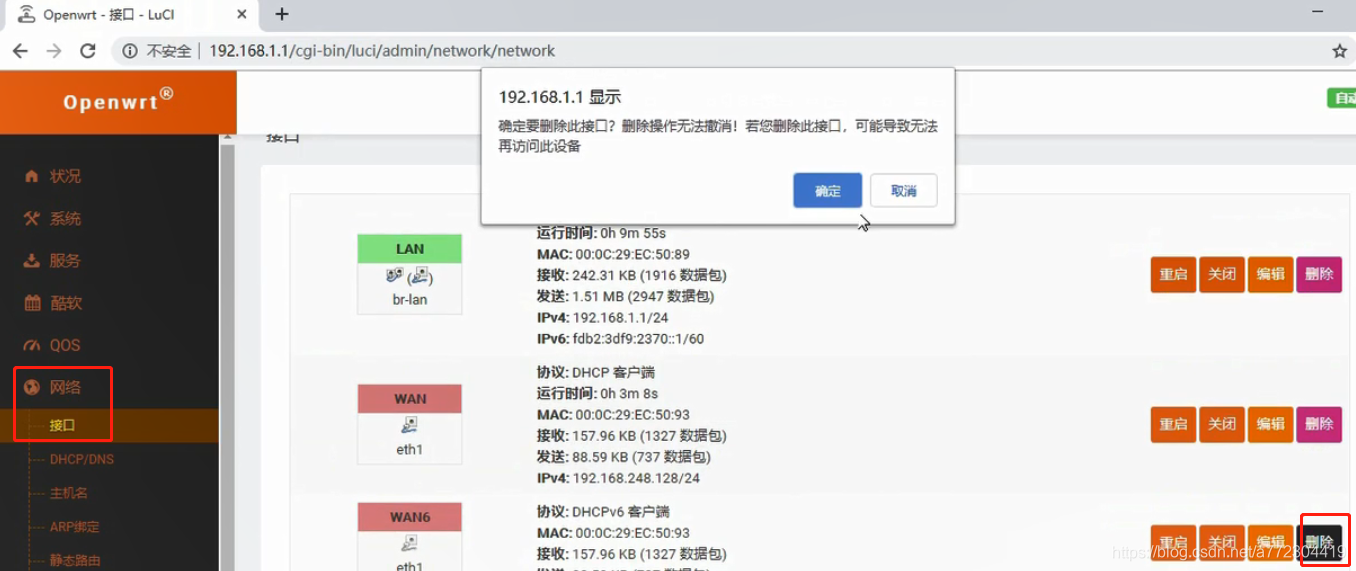Delete the LAN interface
This screenshot has height=571, width=1356.
[x=1319, y=274]
